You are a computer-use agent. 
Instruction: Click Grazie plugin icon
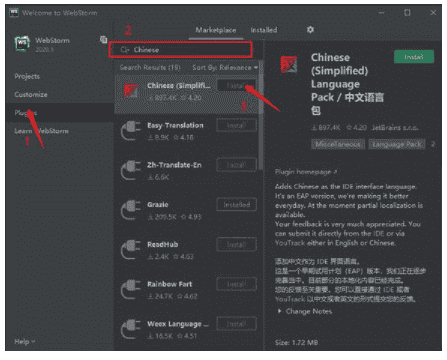(x=130, y=210)
